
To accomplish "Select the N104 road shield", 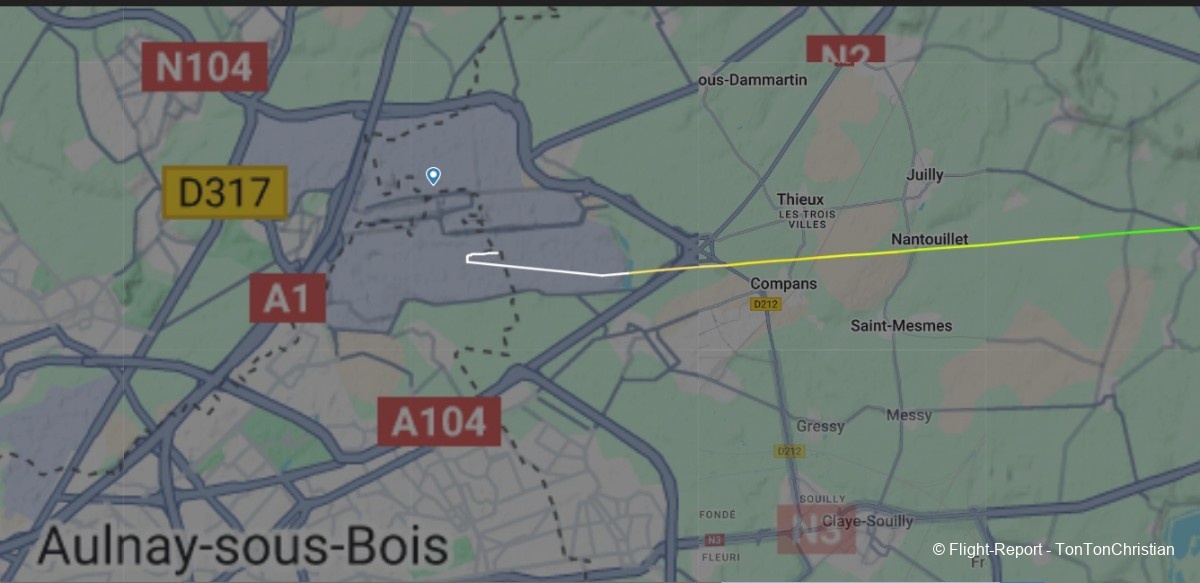I will [205, 67].
